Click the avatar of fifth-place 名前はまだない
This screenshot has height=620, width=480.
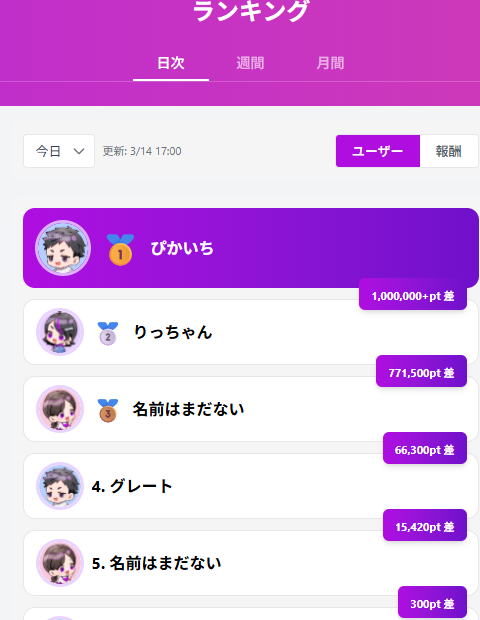tap(60, 563)
